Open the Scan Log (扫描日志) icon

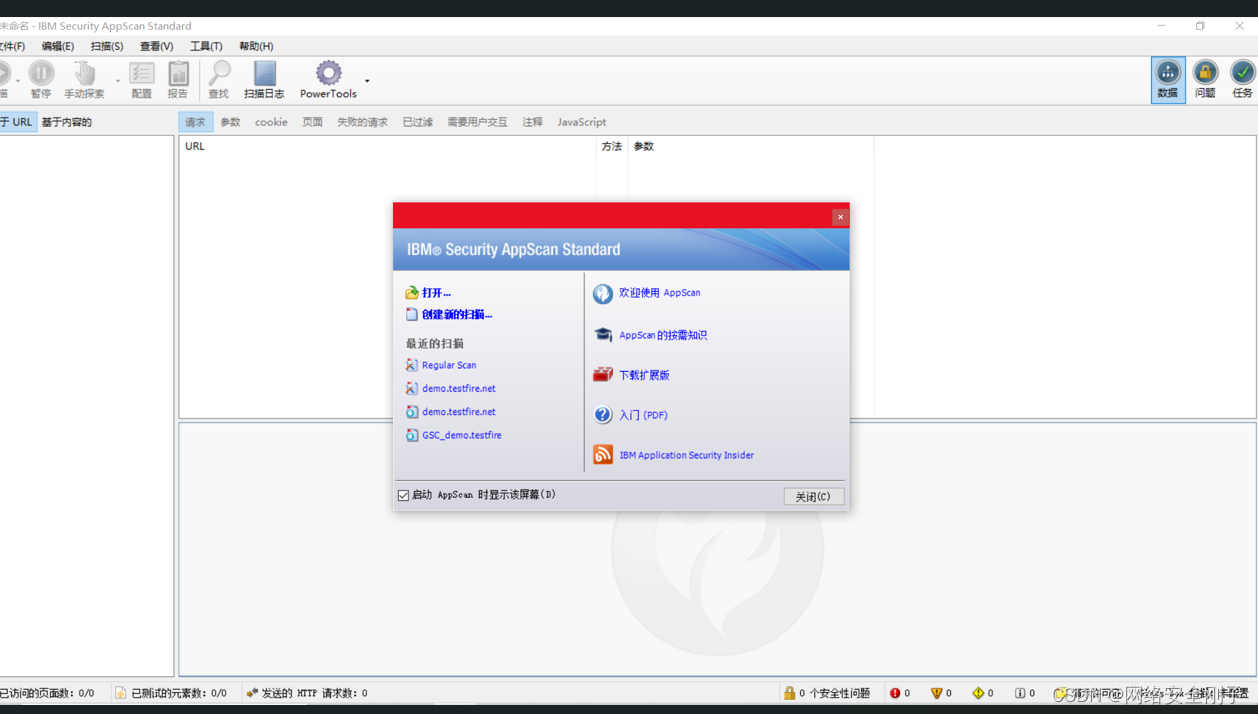point(265,73)
